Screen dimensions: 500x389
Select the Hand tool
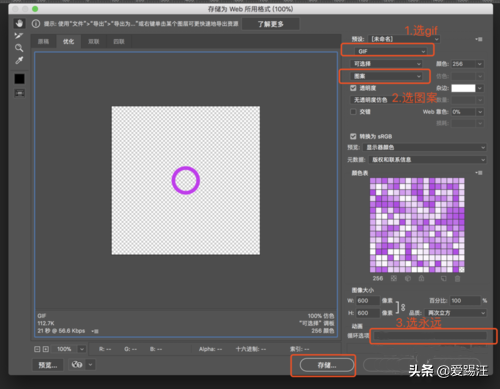point(19,23)
